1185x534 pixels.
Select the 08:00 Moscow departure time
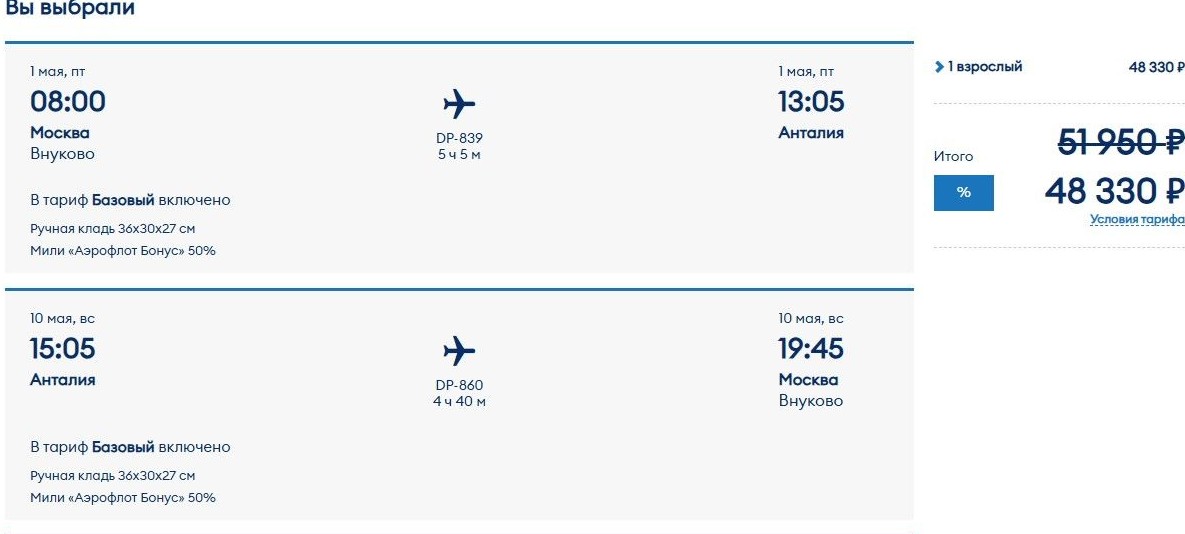click(x=68, y=102)
